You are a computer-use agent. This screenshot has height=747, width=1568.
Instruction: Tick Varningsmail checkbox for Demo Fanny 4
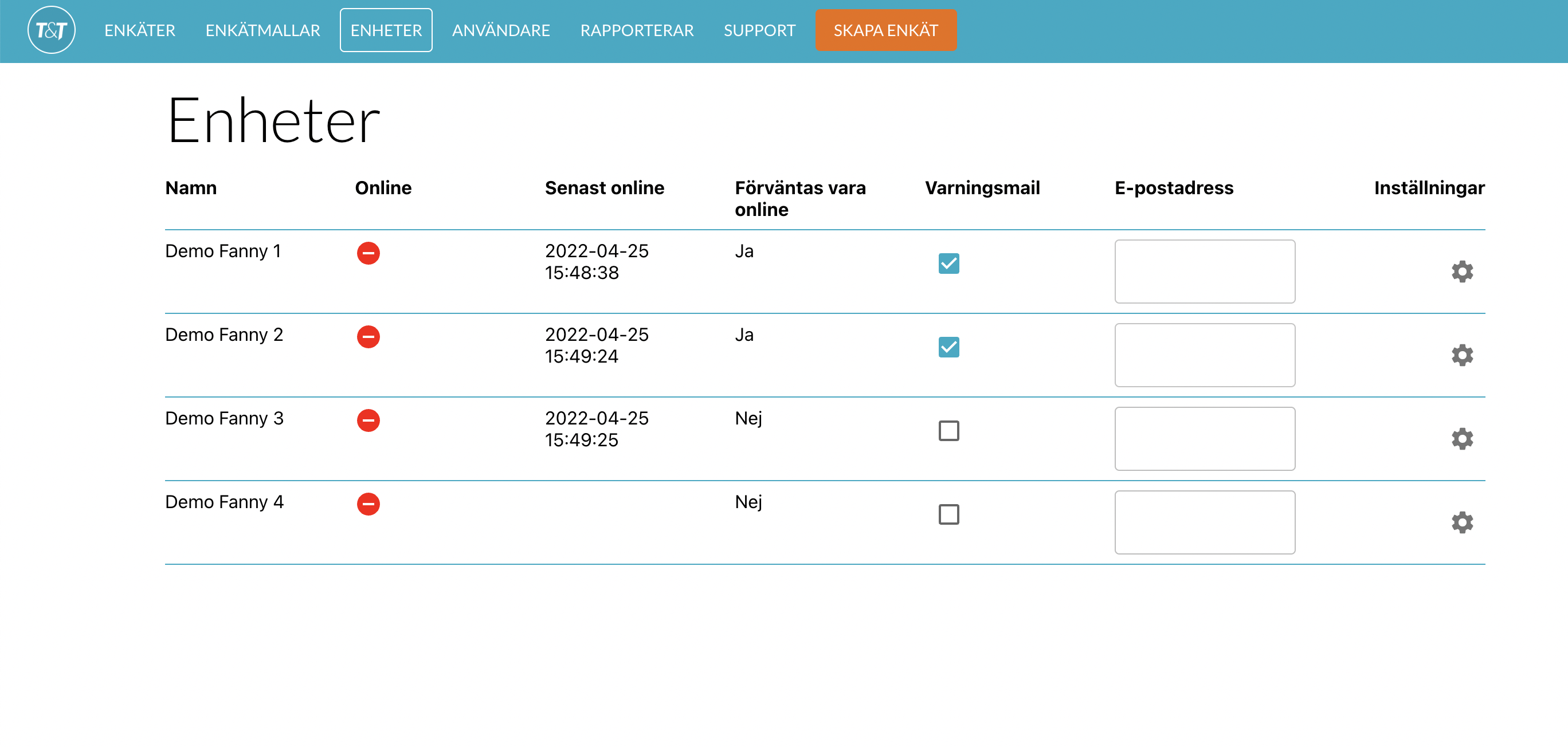[948, 514]
